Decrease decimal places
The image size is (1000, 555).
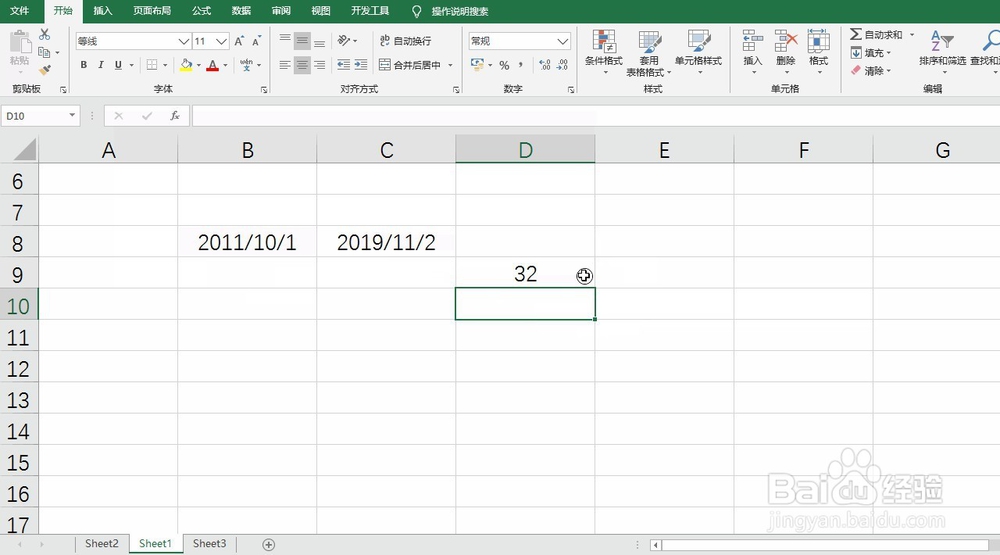coord(562,65)
